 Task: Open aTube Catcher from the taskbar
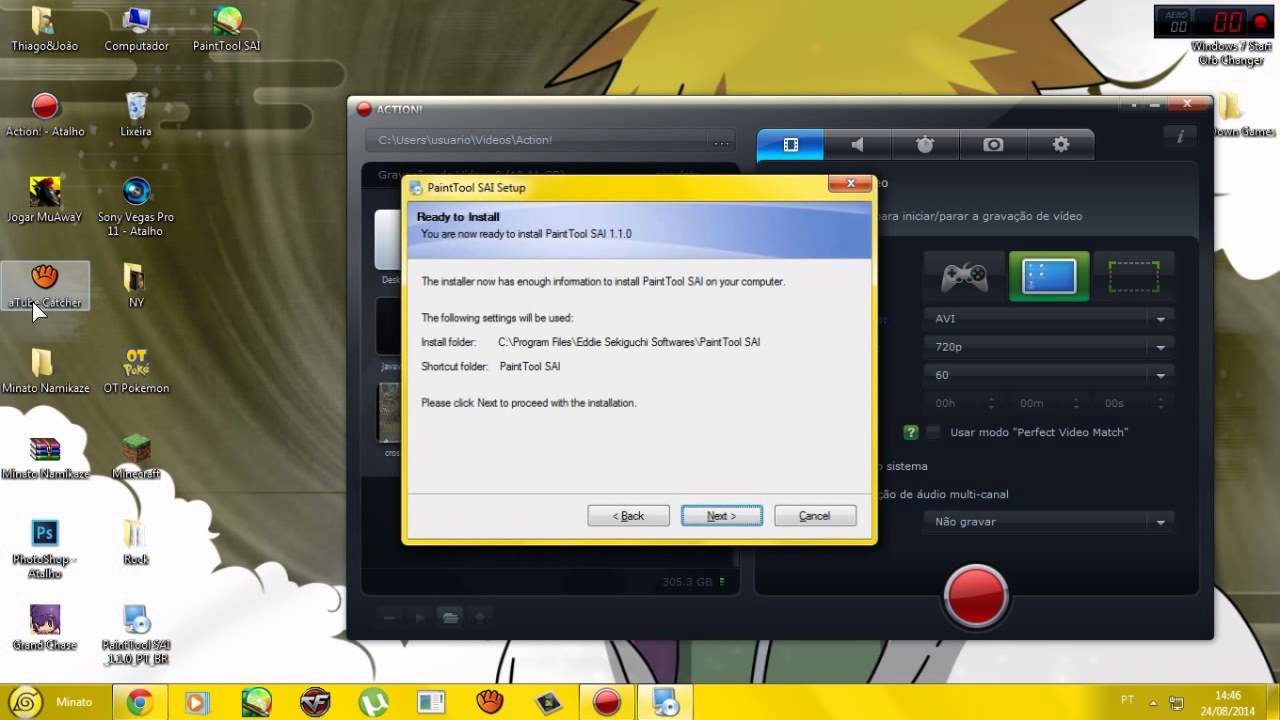click(x=489, y=702)
